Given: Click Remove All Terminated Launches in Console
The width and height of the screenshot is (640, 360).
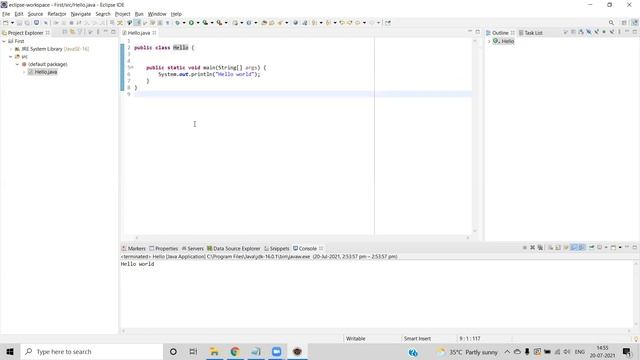Looking at the screenshot, I should point(540,247).
